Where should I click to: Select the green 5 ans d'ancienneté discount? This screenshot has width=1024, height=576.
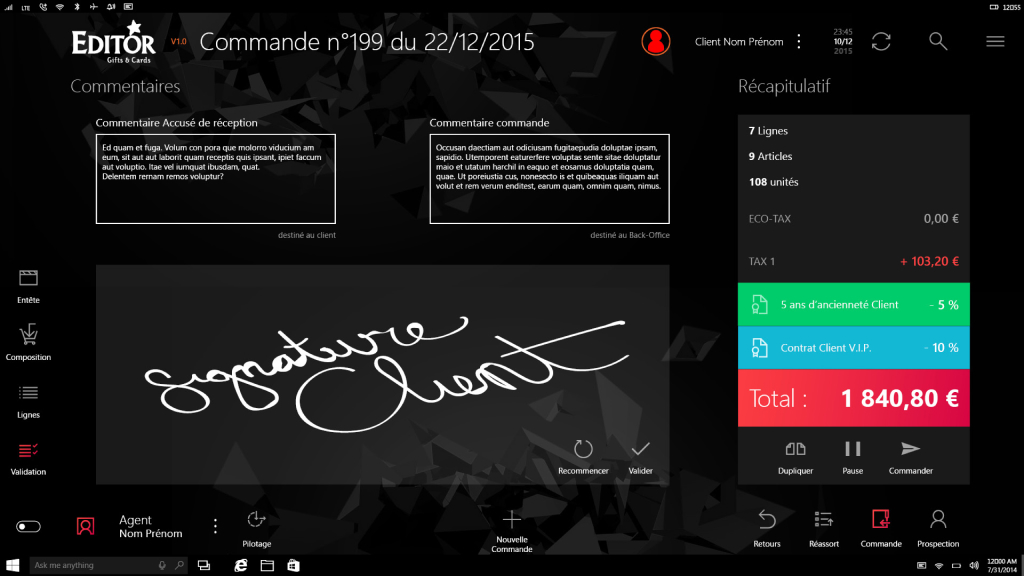pos(854,304)
